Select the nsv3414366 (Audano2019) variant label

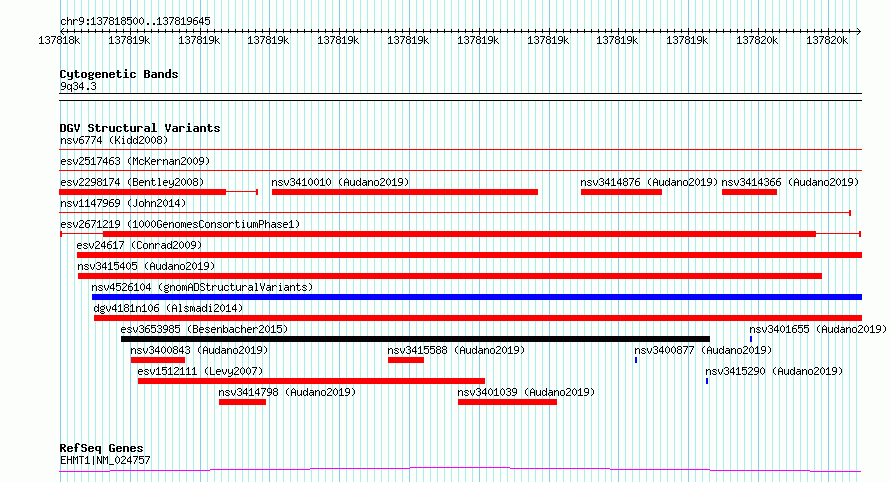[790, 182]
